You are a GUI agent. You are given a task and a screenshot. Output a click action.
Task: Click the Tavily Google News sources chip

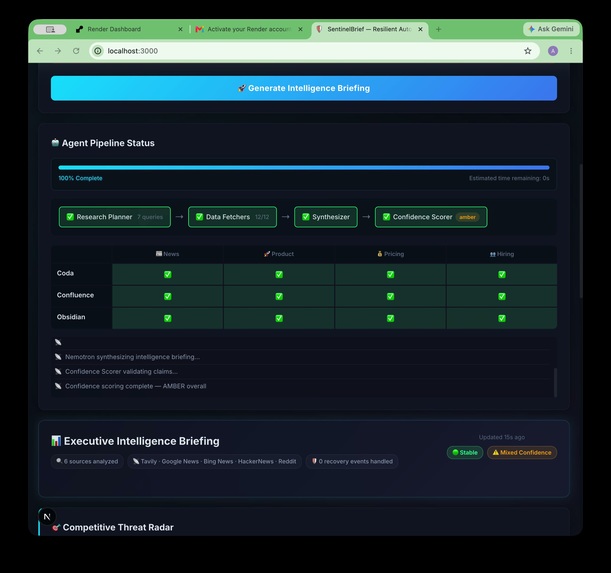pyautogui.click(x=214, y=462)
